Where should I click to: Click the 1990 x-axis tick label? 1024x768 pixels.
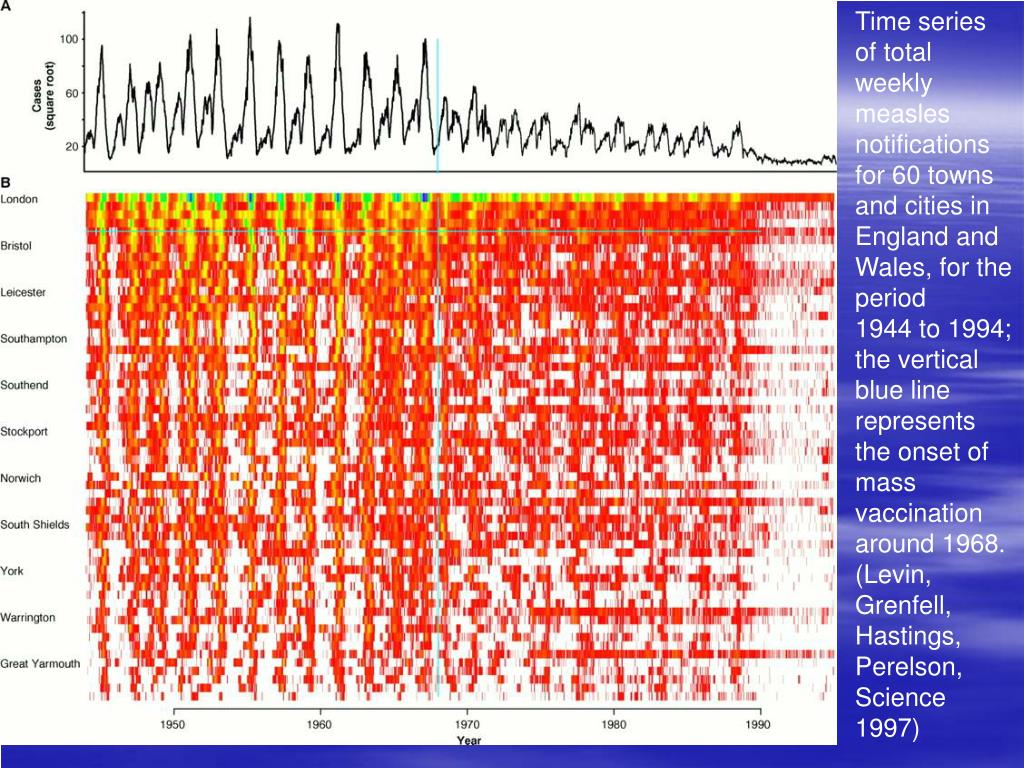pos(758,724)
